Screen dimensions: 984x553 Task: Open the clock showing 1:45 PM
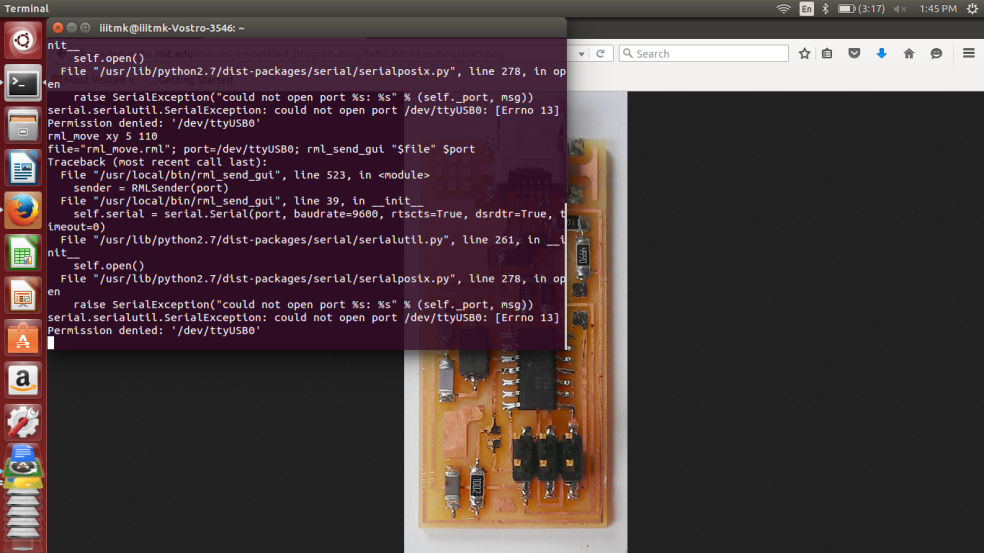(938, 9)
